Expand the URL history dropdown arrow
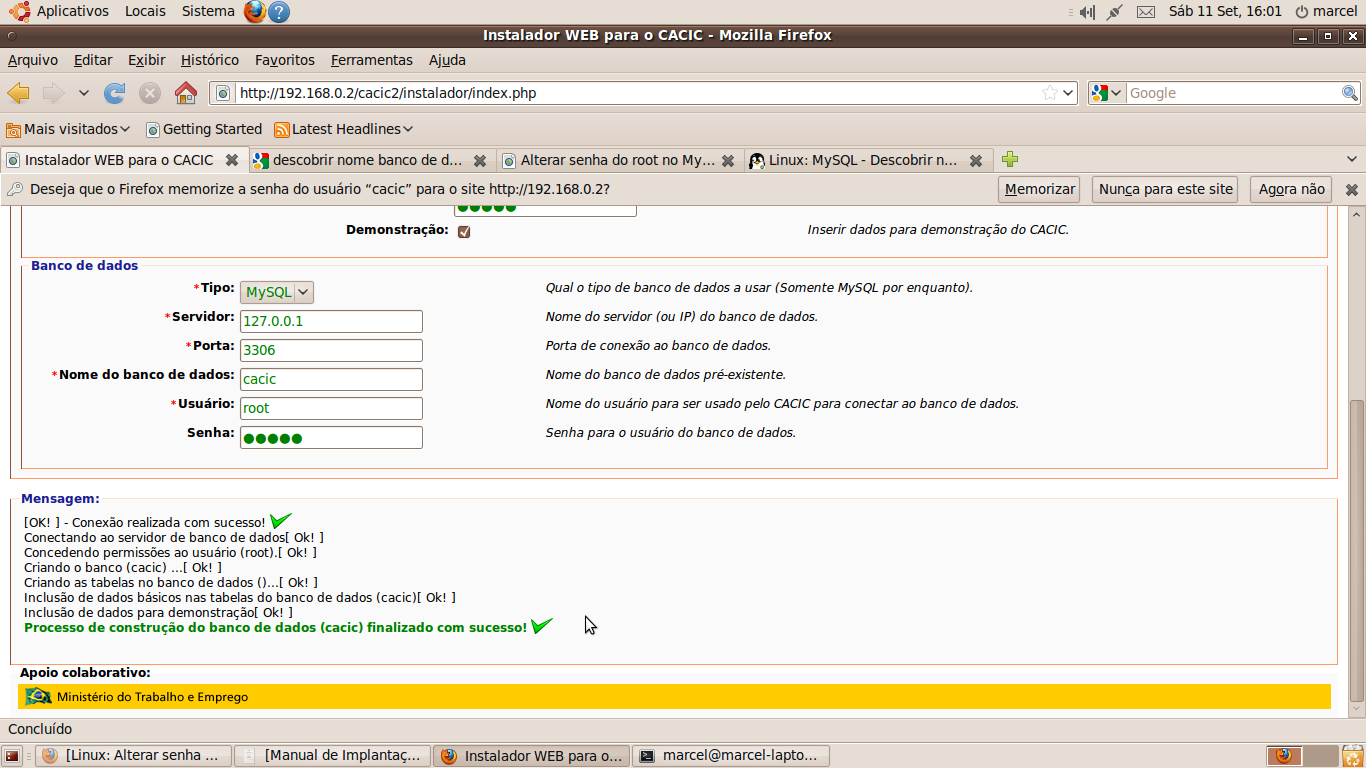 pos(1068,93)
